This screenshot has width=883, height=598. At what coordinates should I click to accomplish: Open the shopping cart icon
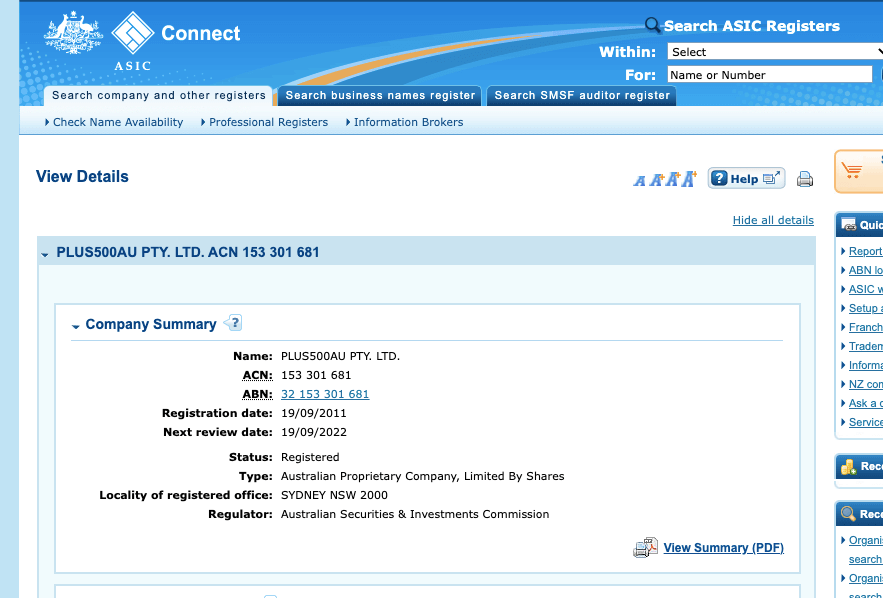[x=851, y=170]
